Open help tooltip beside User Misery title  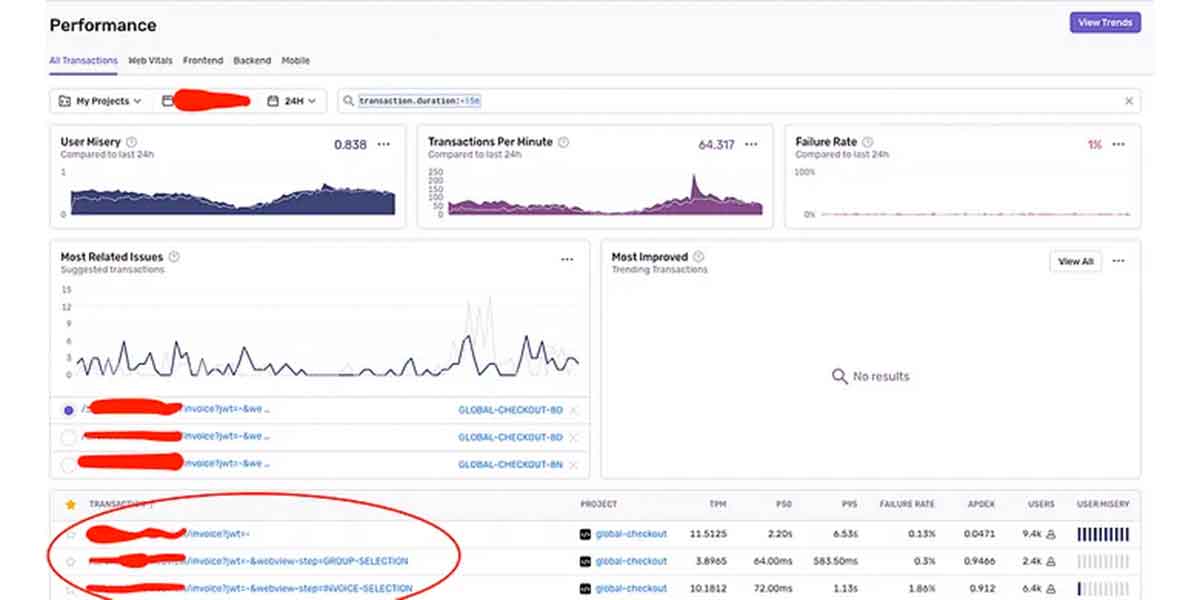pos(132,142)
